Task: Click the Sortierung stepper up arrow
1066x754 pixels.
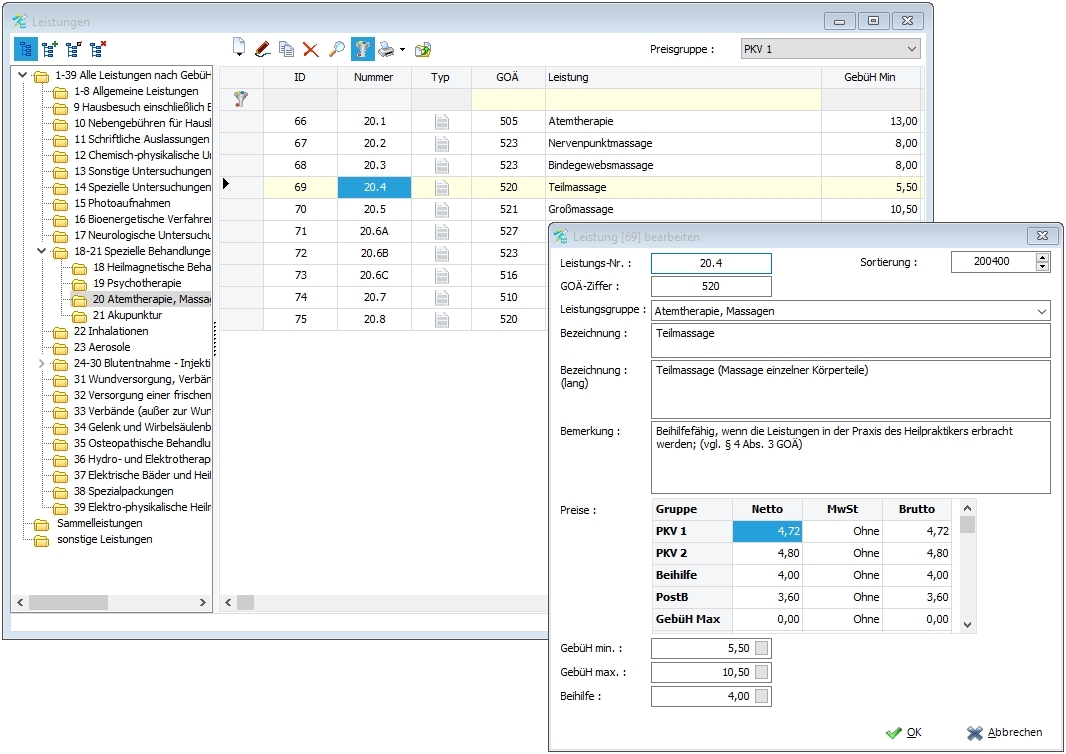Action: tap(1044, 257)
